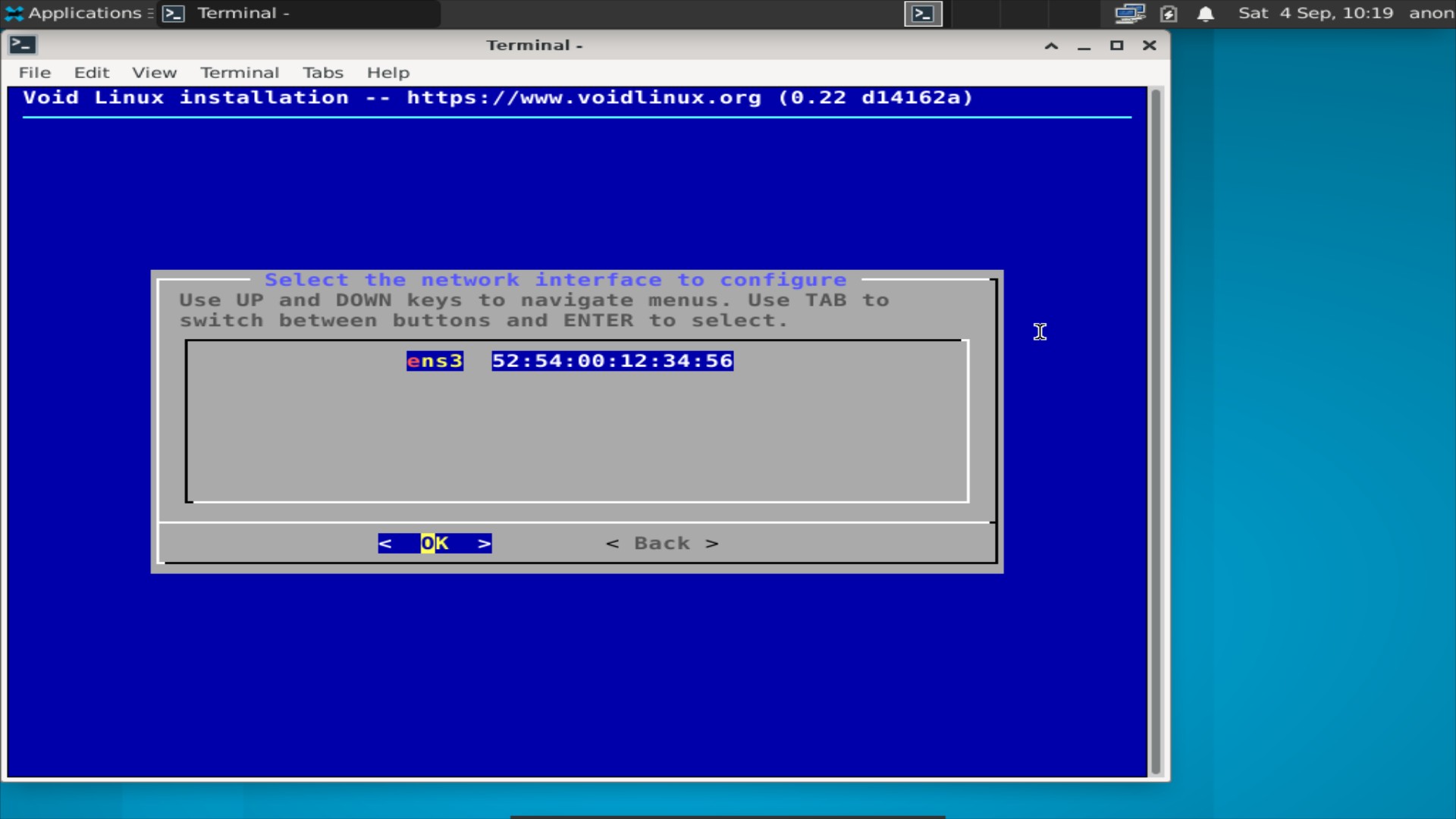Expand the Terminal menu
Screen dimensions: 1456x819
coord(240,72)
